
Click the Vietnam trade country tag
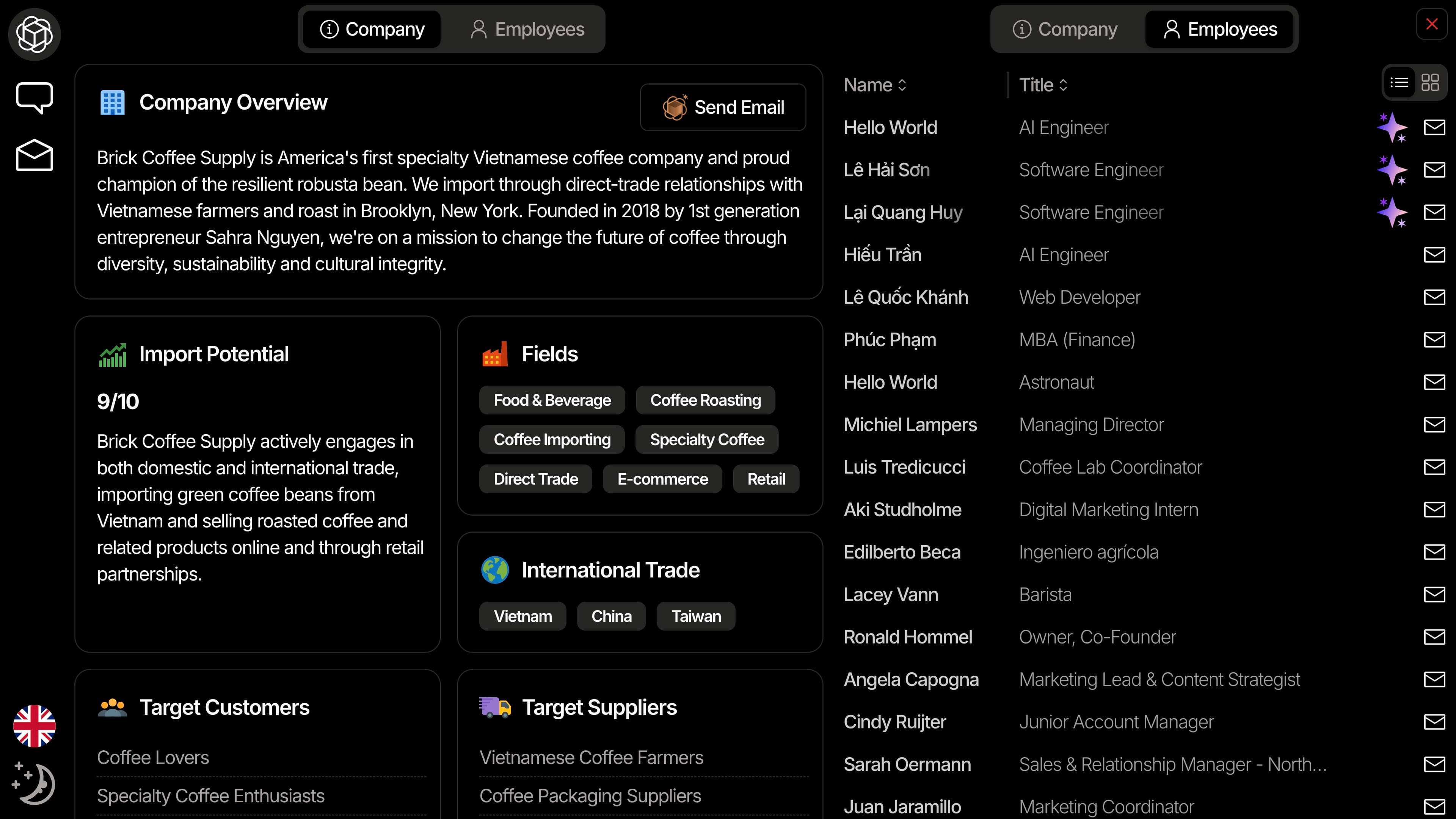(x=523, y=616)
